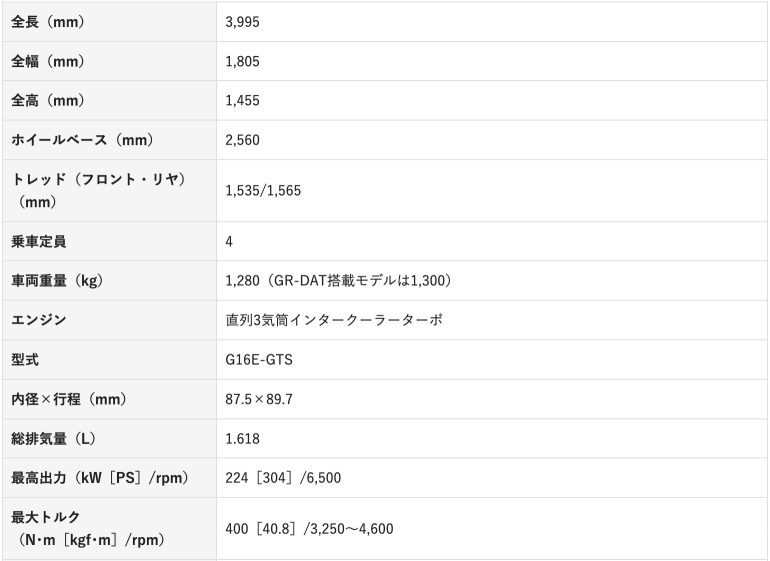Select the 224［304］/6,500 output value
This screenshot has width=770, height=561.
[x=283, y=478]
